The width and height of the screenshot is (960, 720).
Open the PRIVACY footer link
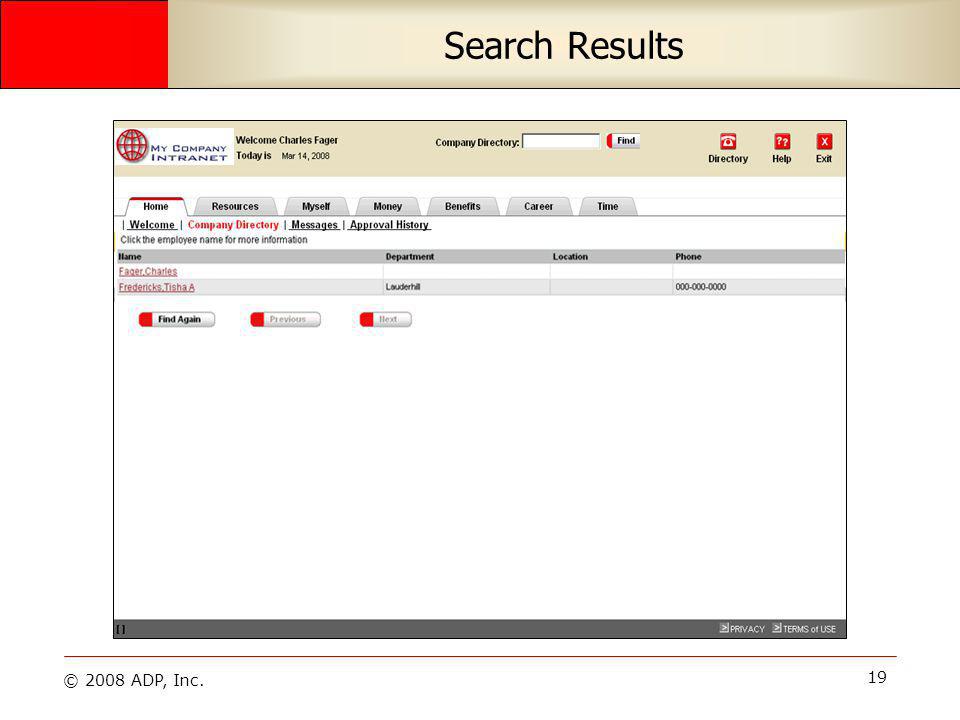(747, 629)
